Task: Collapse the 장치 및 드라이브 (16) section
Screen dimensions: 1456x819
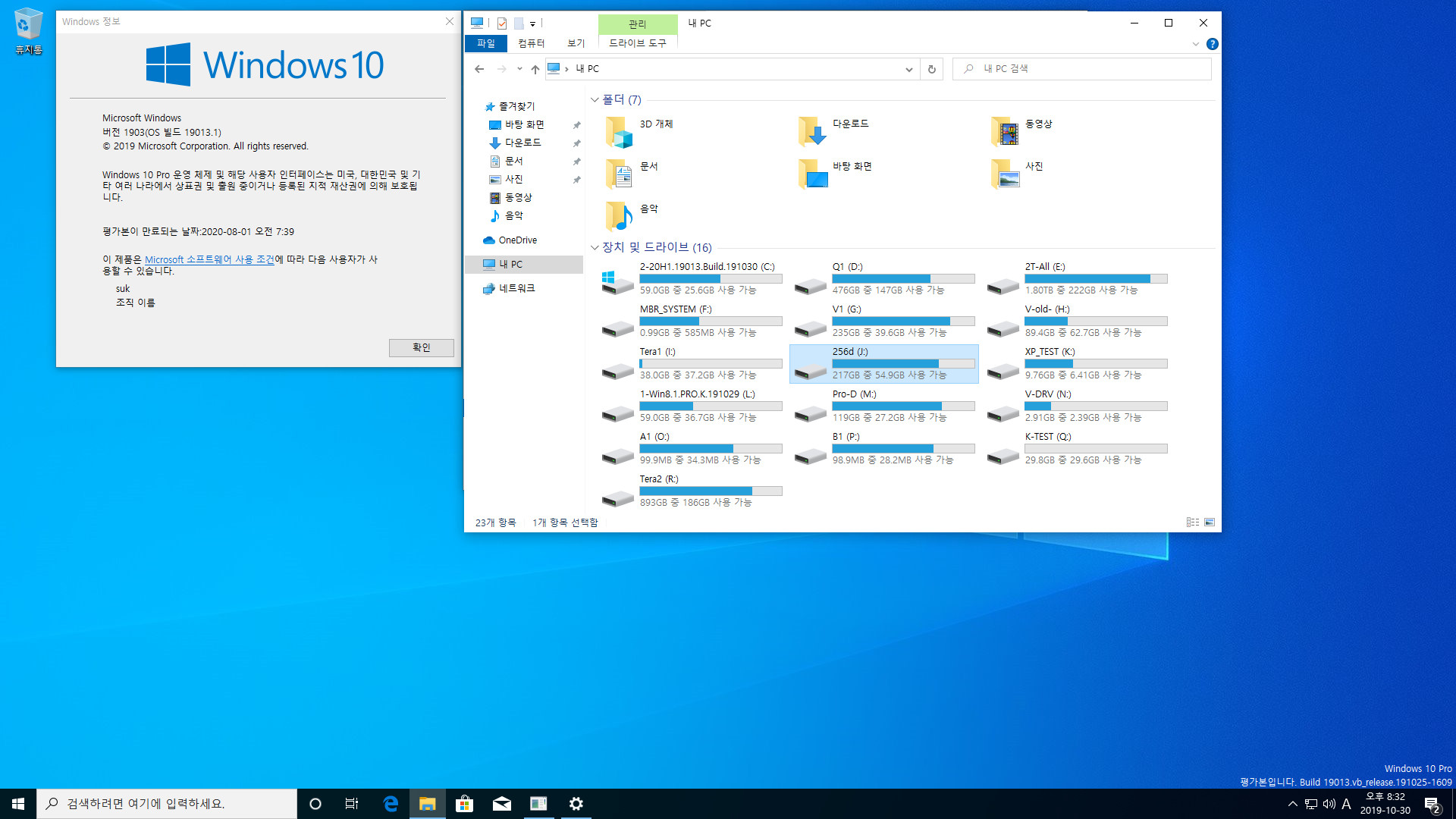Action: click(x=595, y=247)
